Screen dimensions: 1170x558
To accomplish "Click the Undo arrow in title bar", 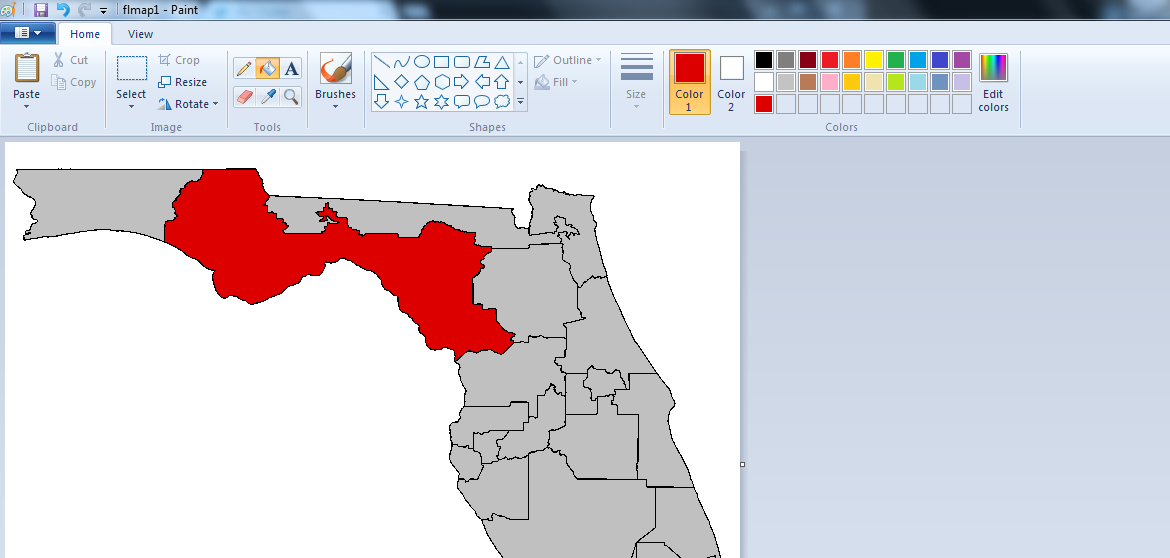I will click(x=63, y=10).
